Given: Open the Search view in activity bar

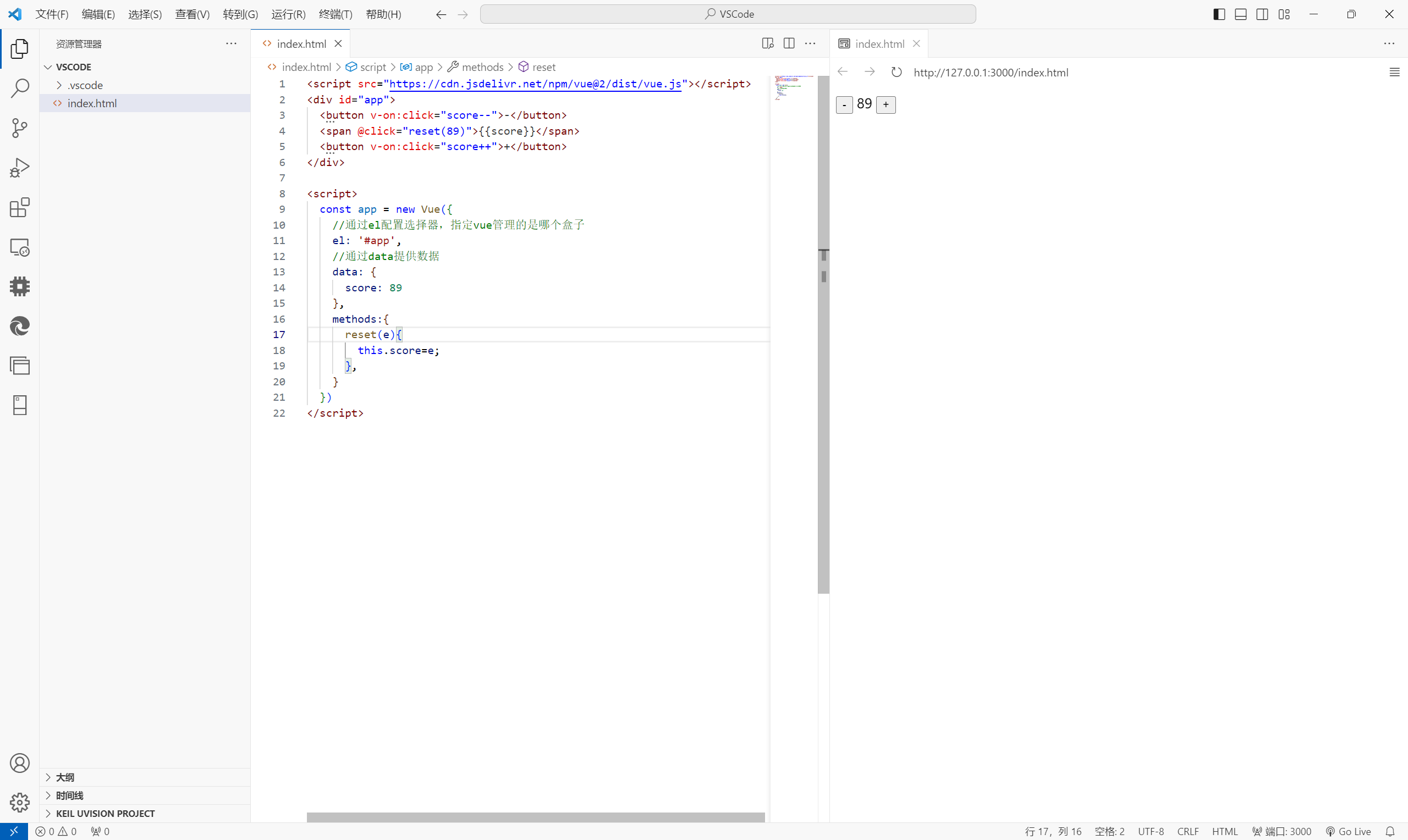Looking at the screenshot, I should click(20, 89).
